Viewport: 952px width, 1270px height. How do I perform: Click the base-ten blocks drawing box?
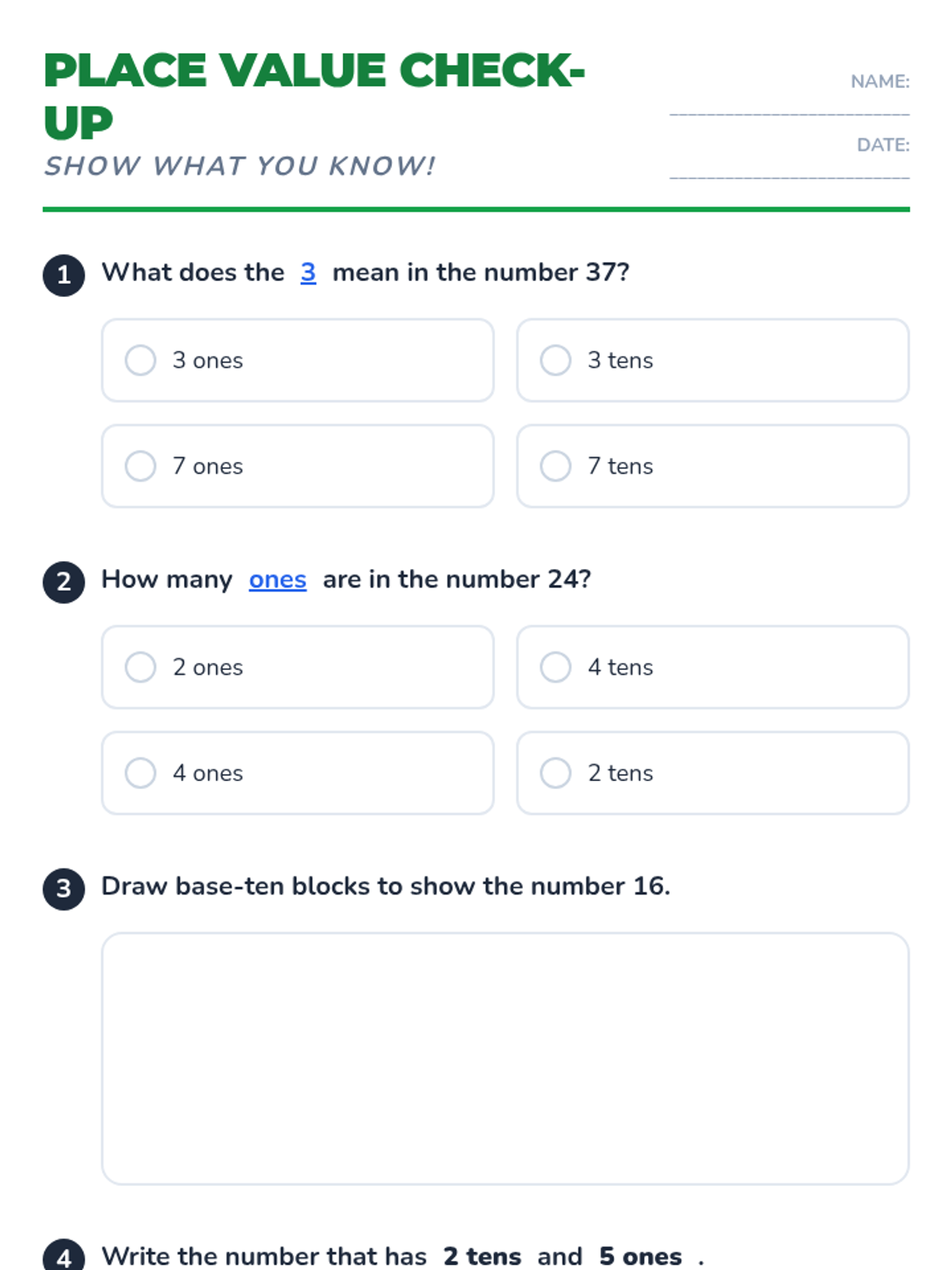505,1058
